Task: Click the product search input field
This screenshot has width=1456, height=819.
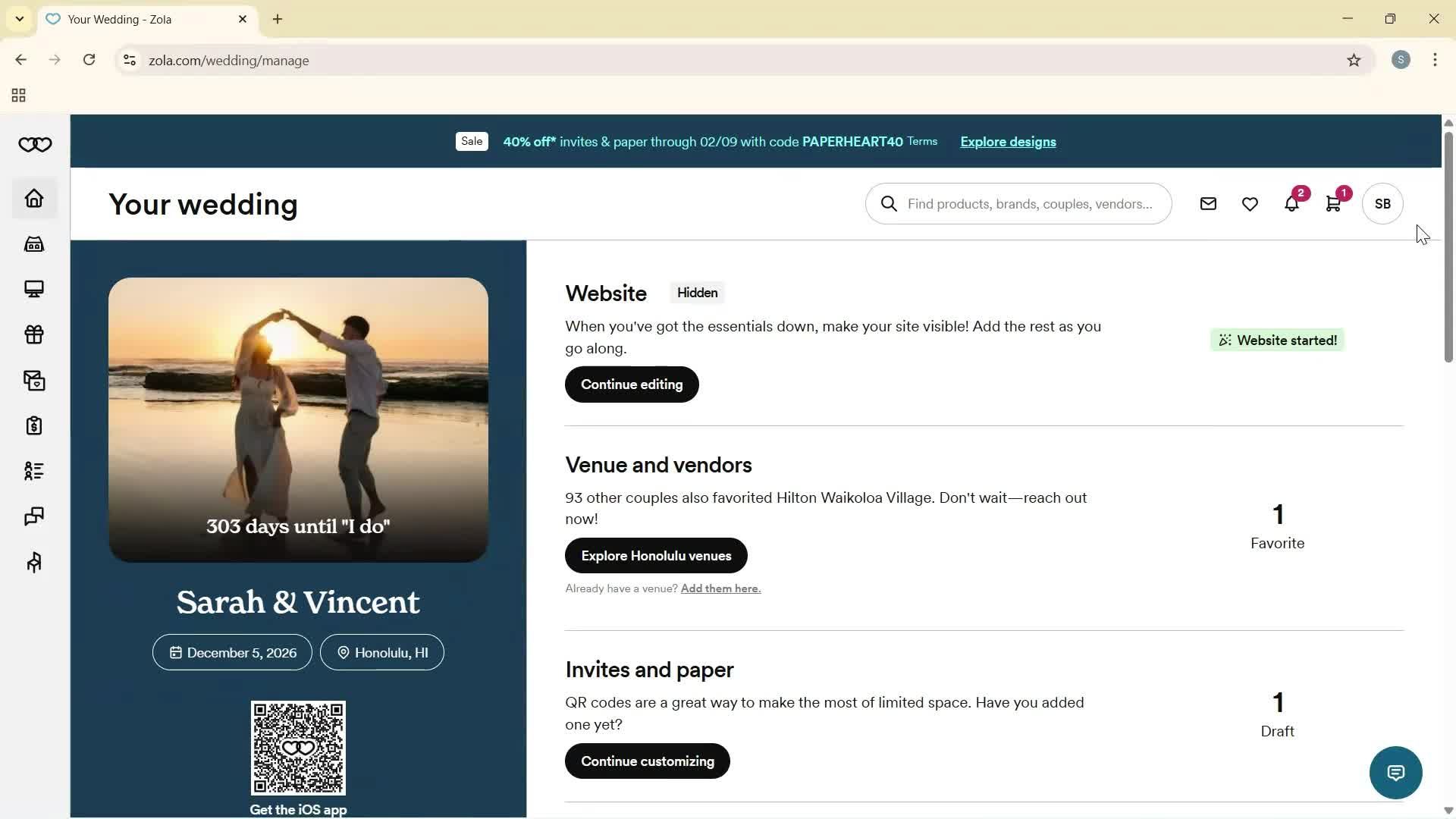Action: [x=1018, y=203]
